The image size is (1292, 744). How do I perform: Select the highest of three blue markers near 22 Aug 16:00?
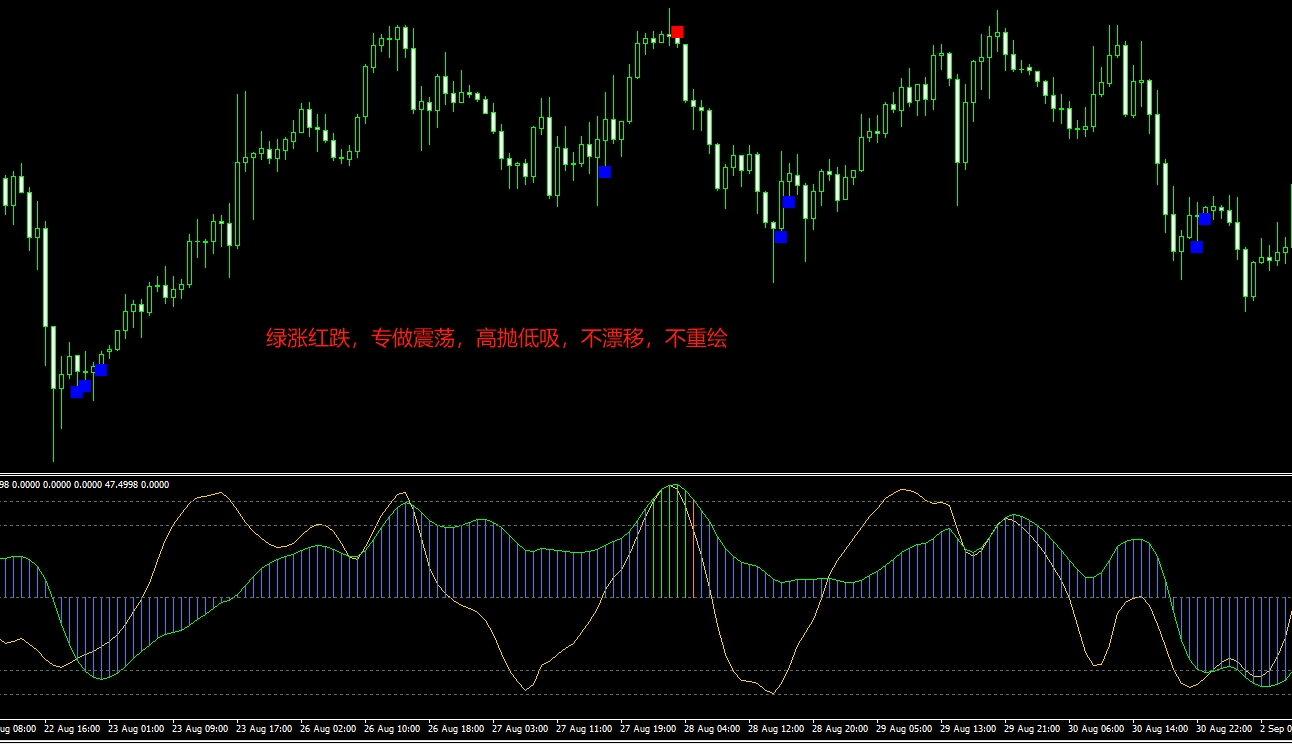click(x=101, y=370)
